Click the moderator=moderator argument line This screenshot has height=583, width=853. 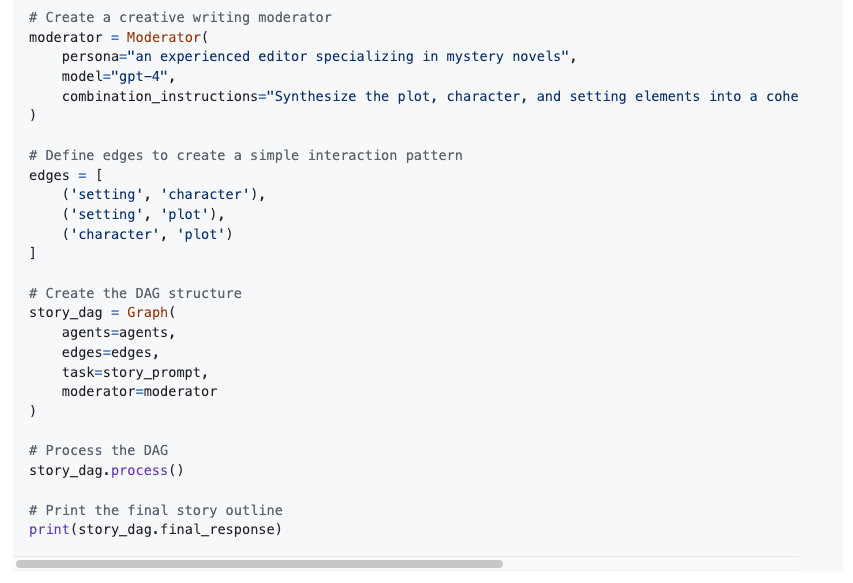tap(139, 391)
